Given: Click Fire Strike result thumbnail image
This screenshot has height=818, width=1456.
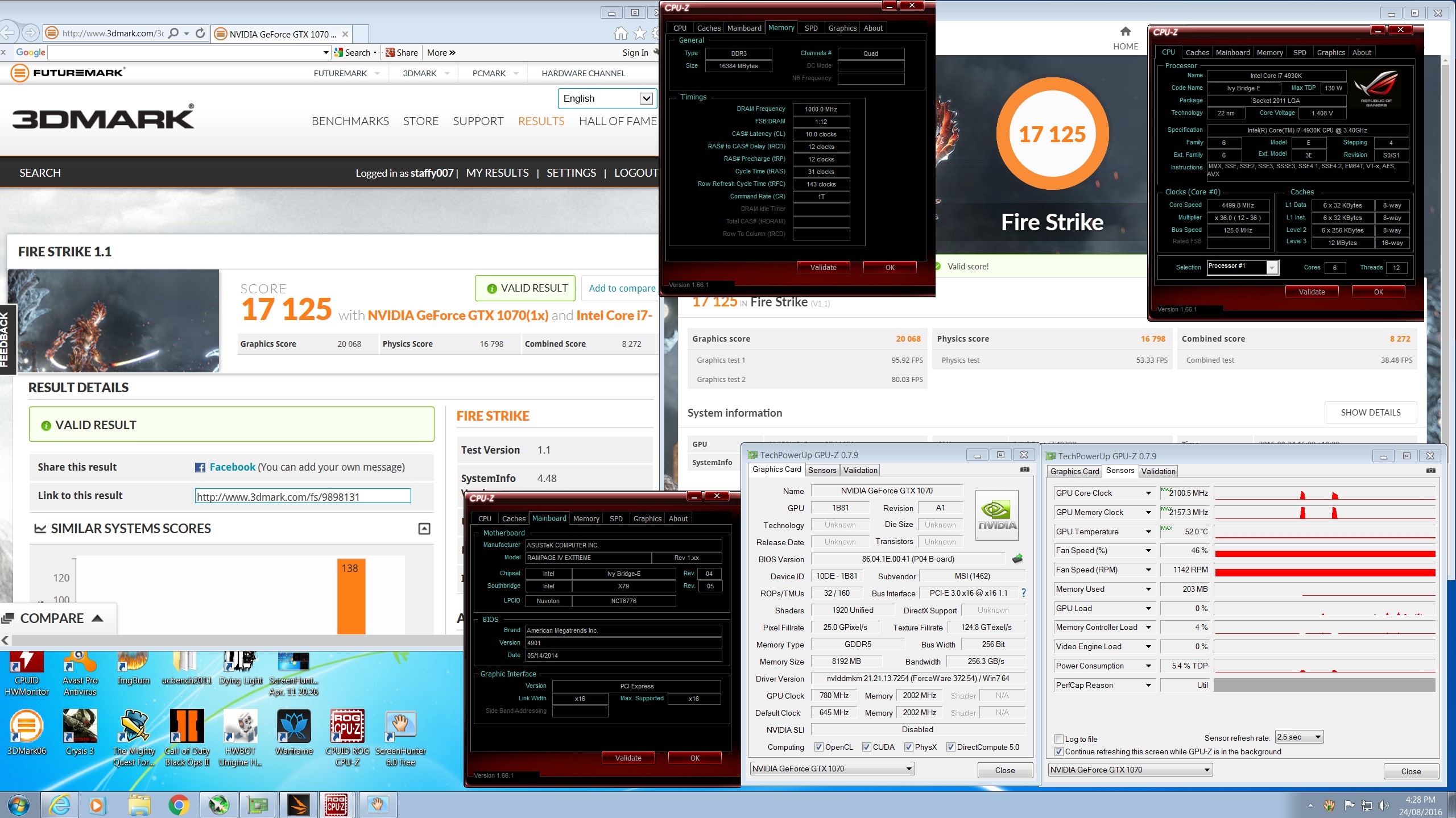Looking at the screenshot, I should point(113,321).
